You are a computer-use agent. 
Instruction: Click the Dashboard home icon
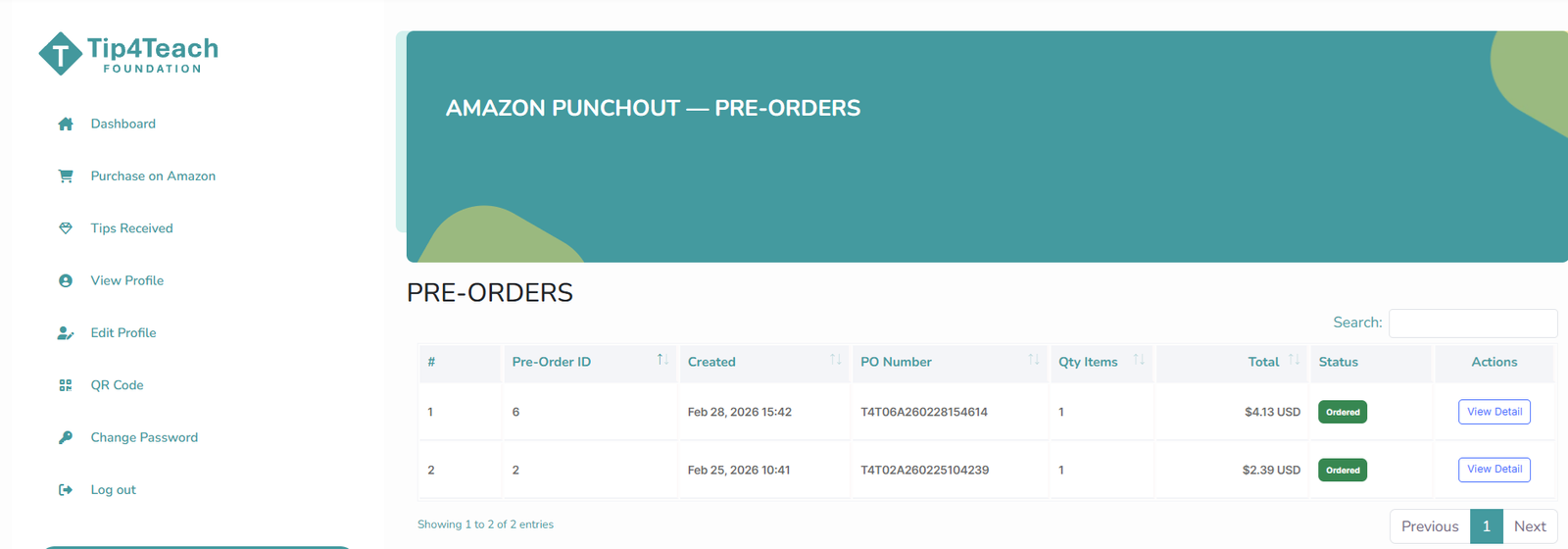point(66,125)
